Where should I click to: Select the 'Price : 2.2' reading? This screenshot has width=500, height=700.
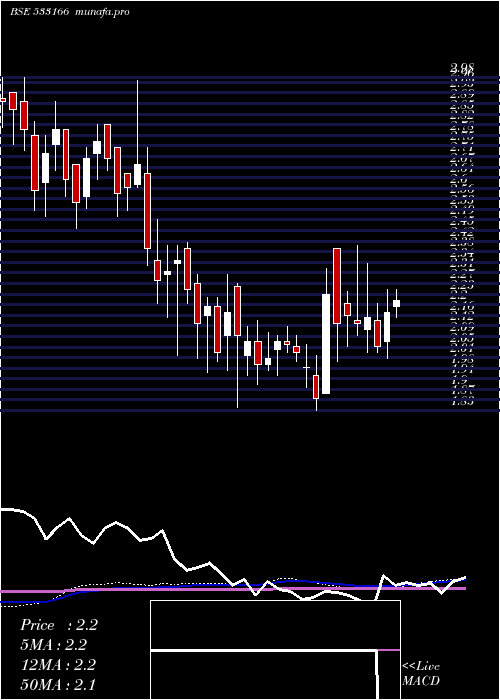pyautogui.click(x=58, y=625)
